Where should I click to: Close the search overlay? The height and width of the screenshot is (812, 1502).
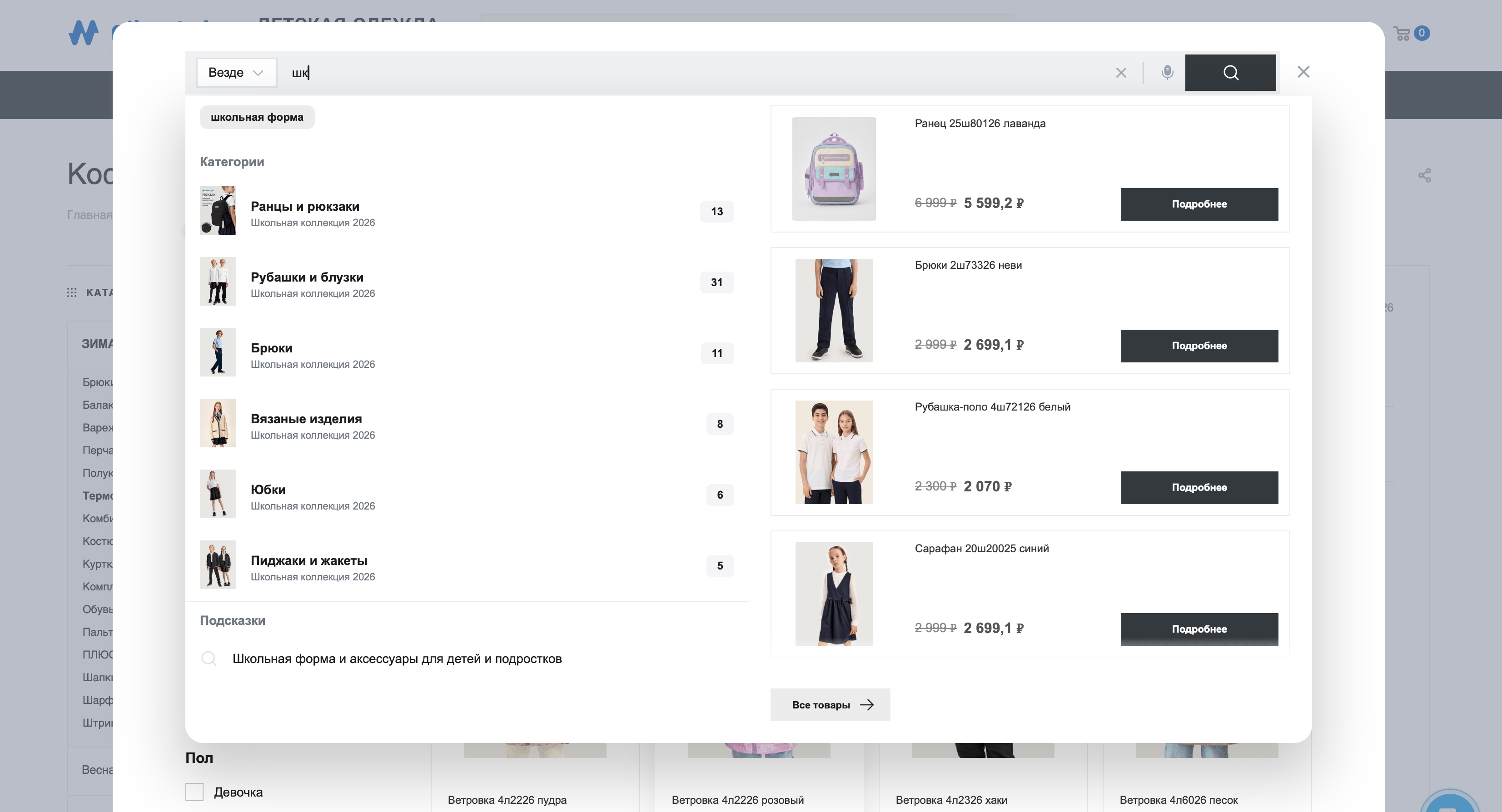(x=1303, y=72)
